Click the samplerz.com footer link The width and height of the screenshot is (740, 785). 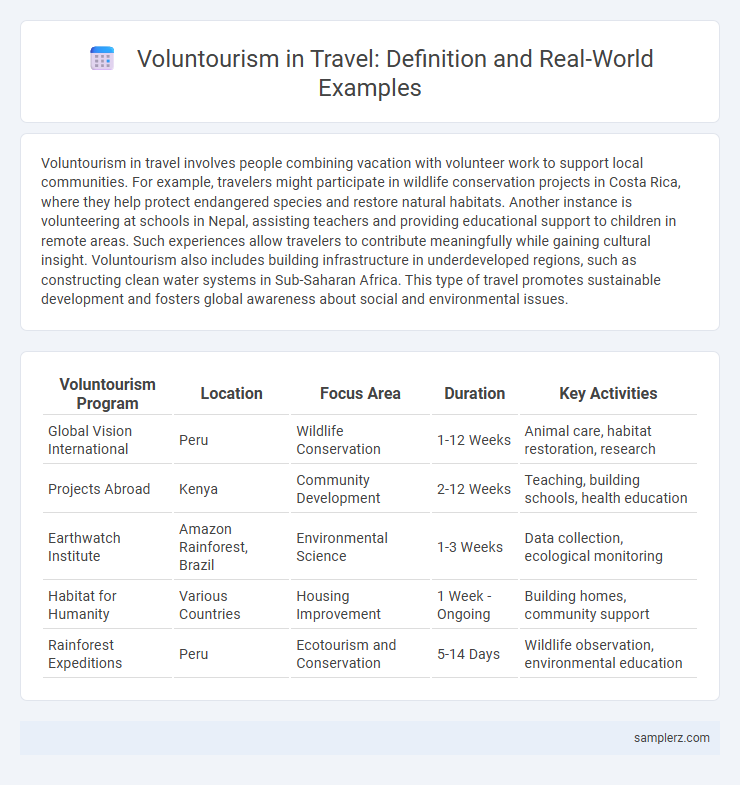point(671,737)
